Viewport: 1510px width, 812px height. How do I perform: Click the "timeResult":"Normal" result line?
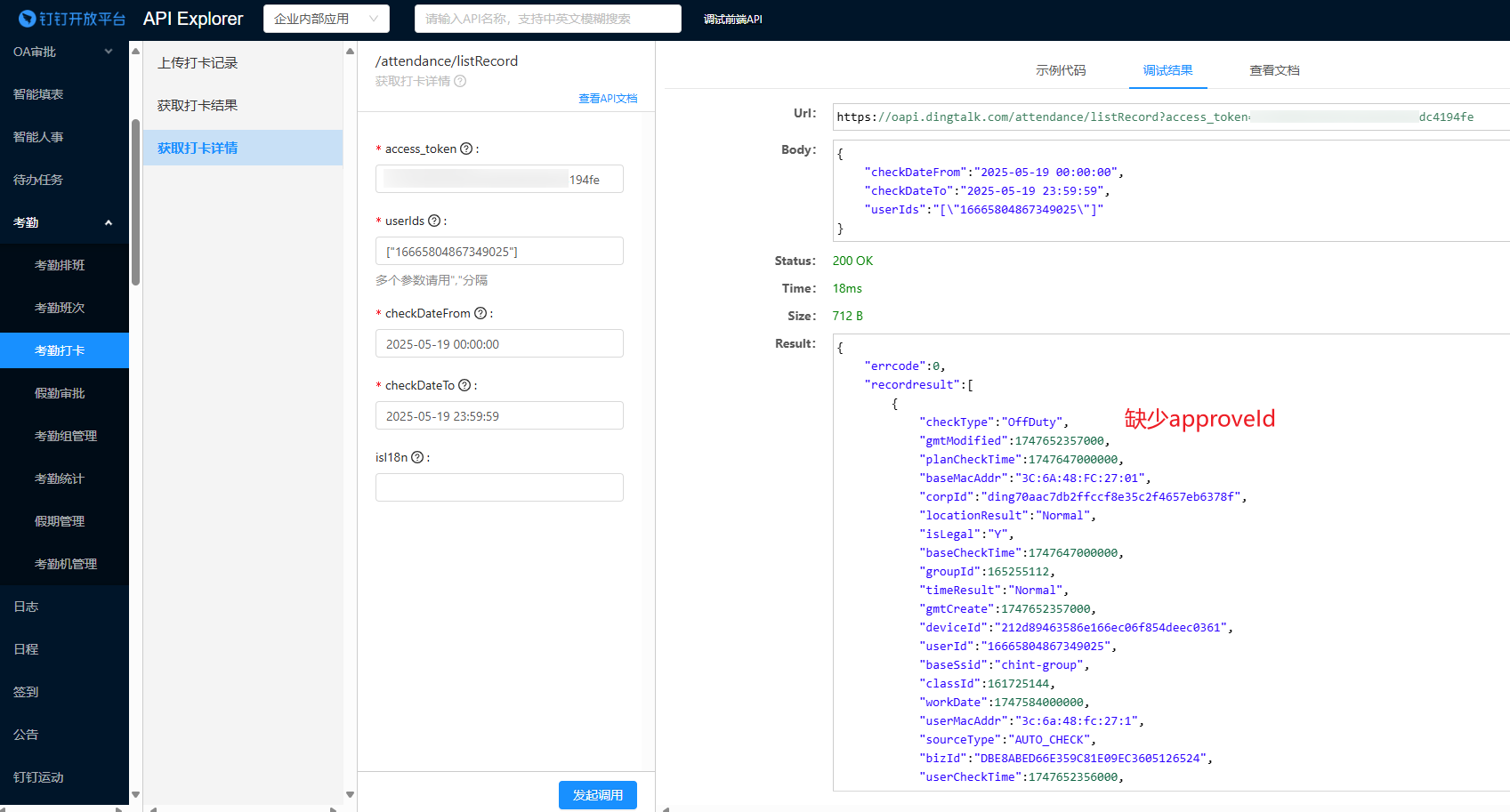click(x=994, y=590)
